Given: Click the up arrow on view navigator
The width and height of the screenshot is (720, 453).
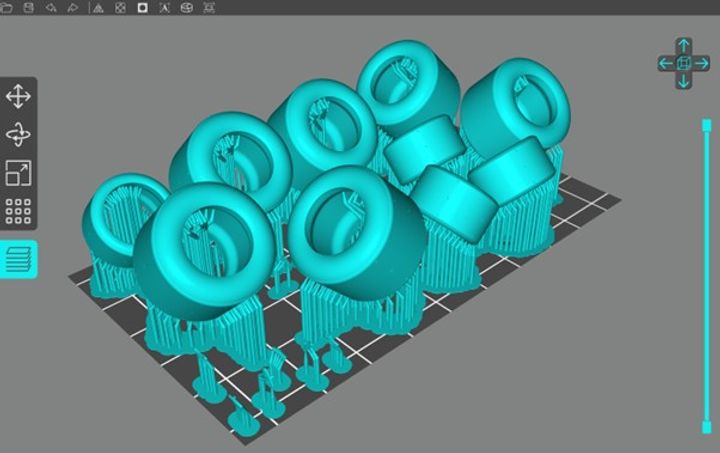Looking at the screenshot, I should tap(683, 45).
